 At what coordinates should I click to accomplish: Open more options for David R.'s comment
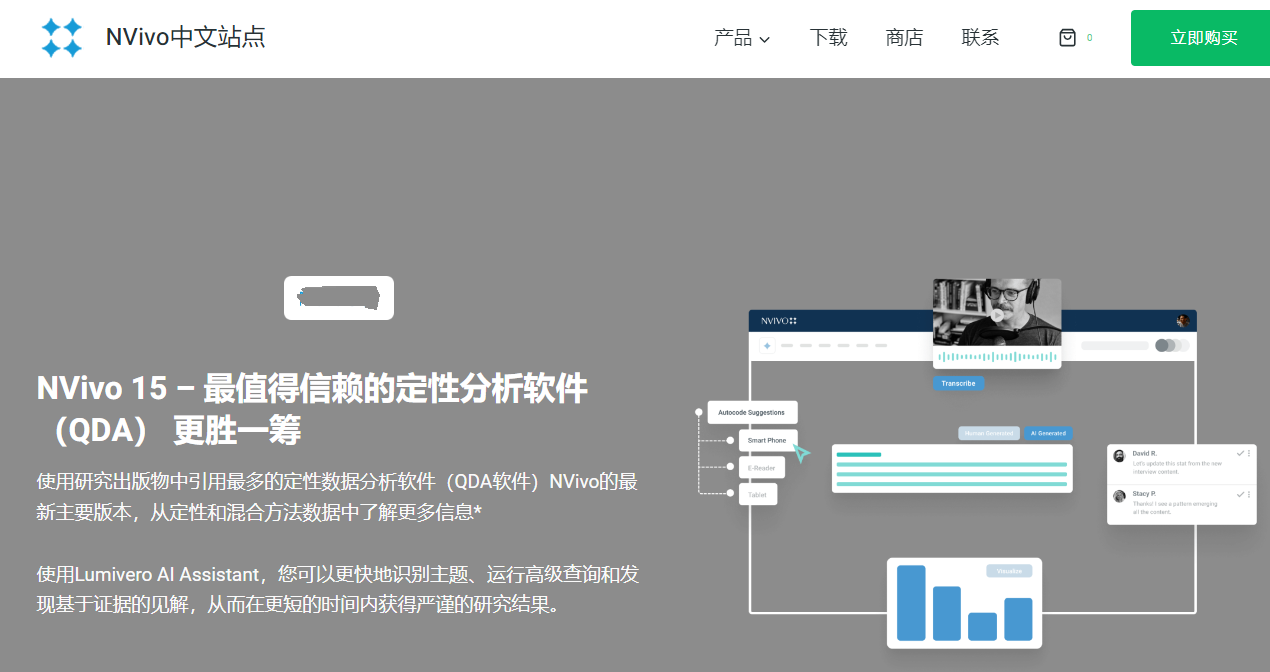coord(1249,453)
